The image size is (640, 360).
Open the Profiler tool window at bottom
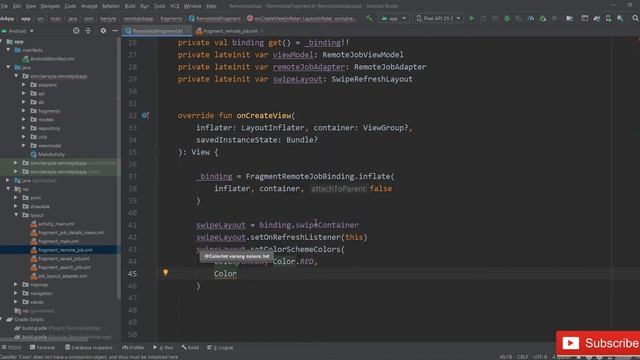(x=133, y=347)
